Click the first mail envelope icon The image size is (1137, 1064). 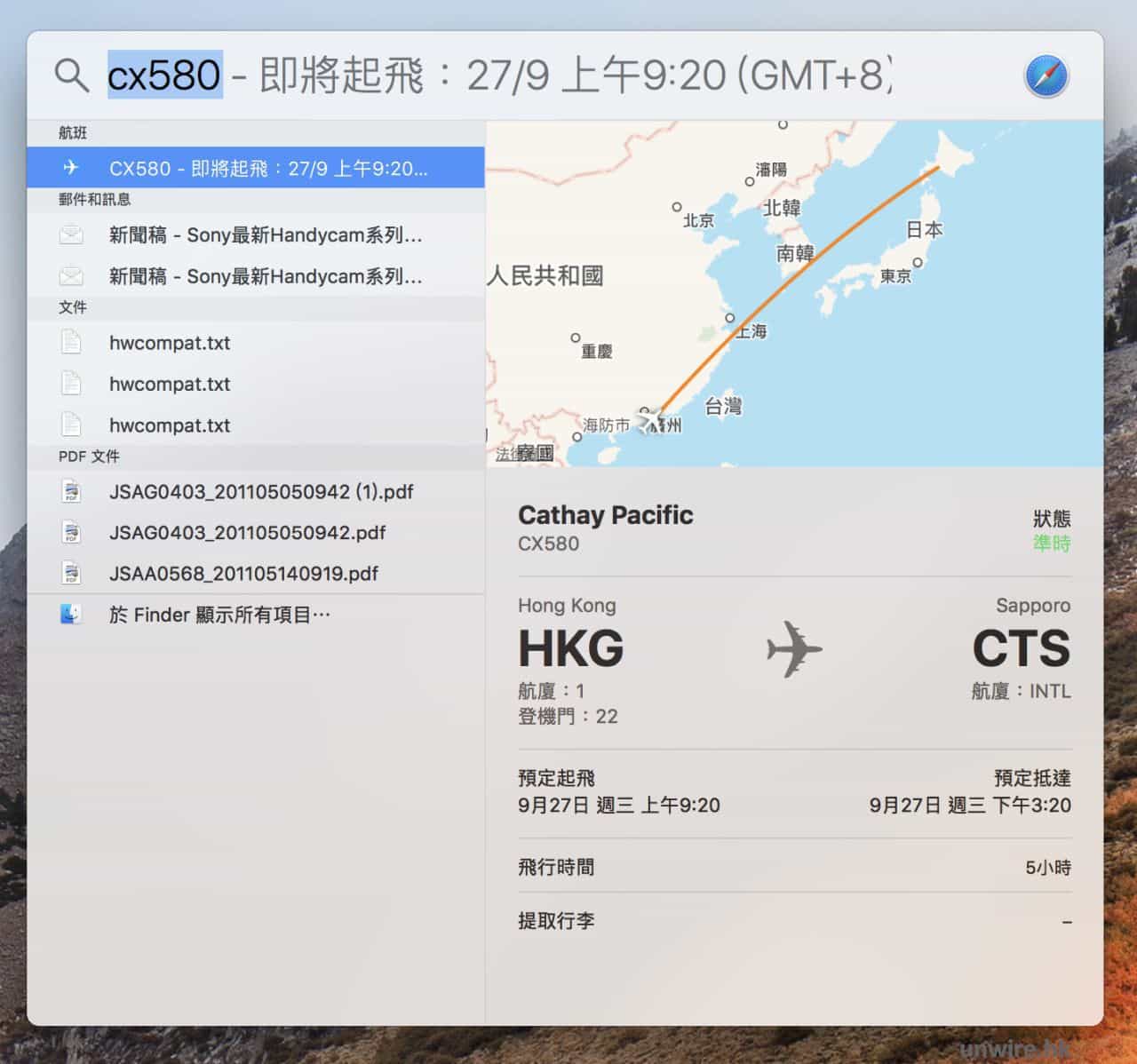71,235
